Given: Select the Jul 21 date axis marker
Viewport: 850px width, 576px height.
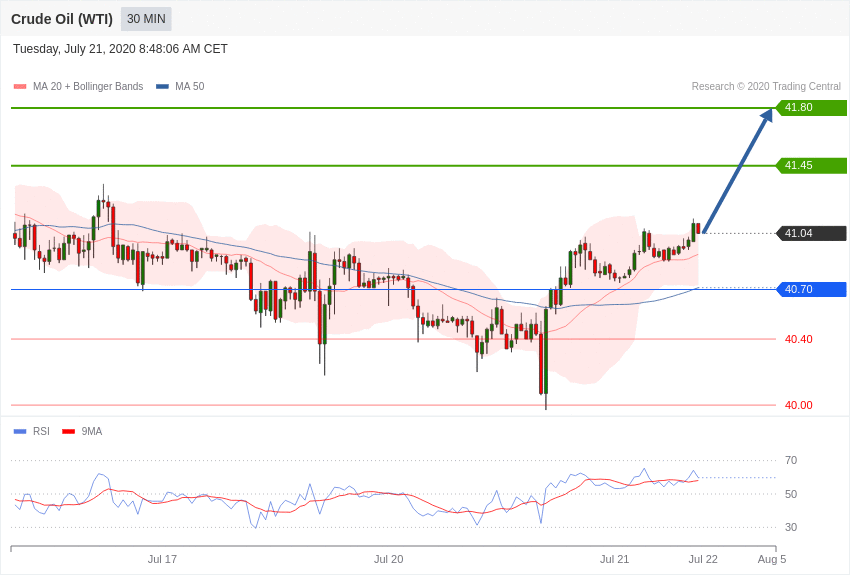Looking at the screenshot, I should 614,559.
